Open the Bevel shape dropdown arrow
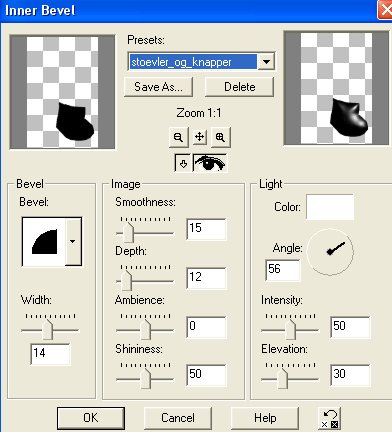Image resolution: width=392 pixels, height=432 pixels. click(73, 242)
